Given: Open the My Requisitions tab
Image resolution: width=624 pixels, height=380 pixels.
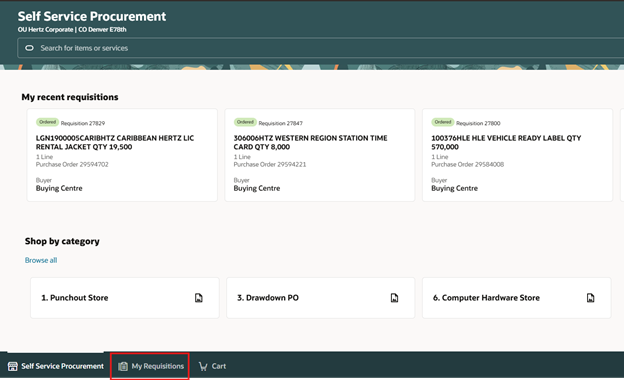Looking at the screenshot, I should pos(150,366).
